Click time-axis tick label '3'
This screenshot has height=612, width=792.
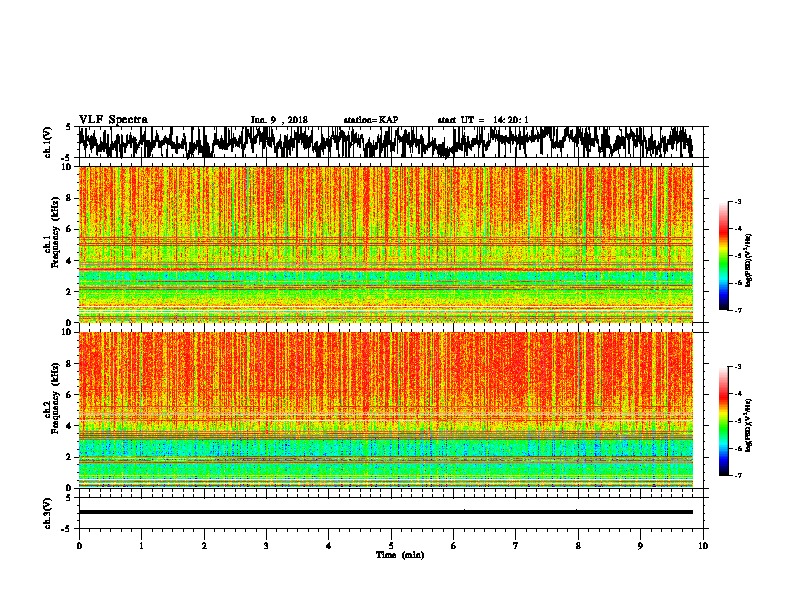266,546
